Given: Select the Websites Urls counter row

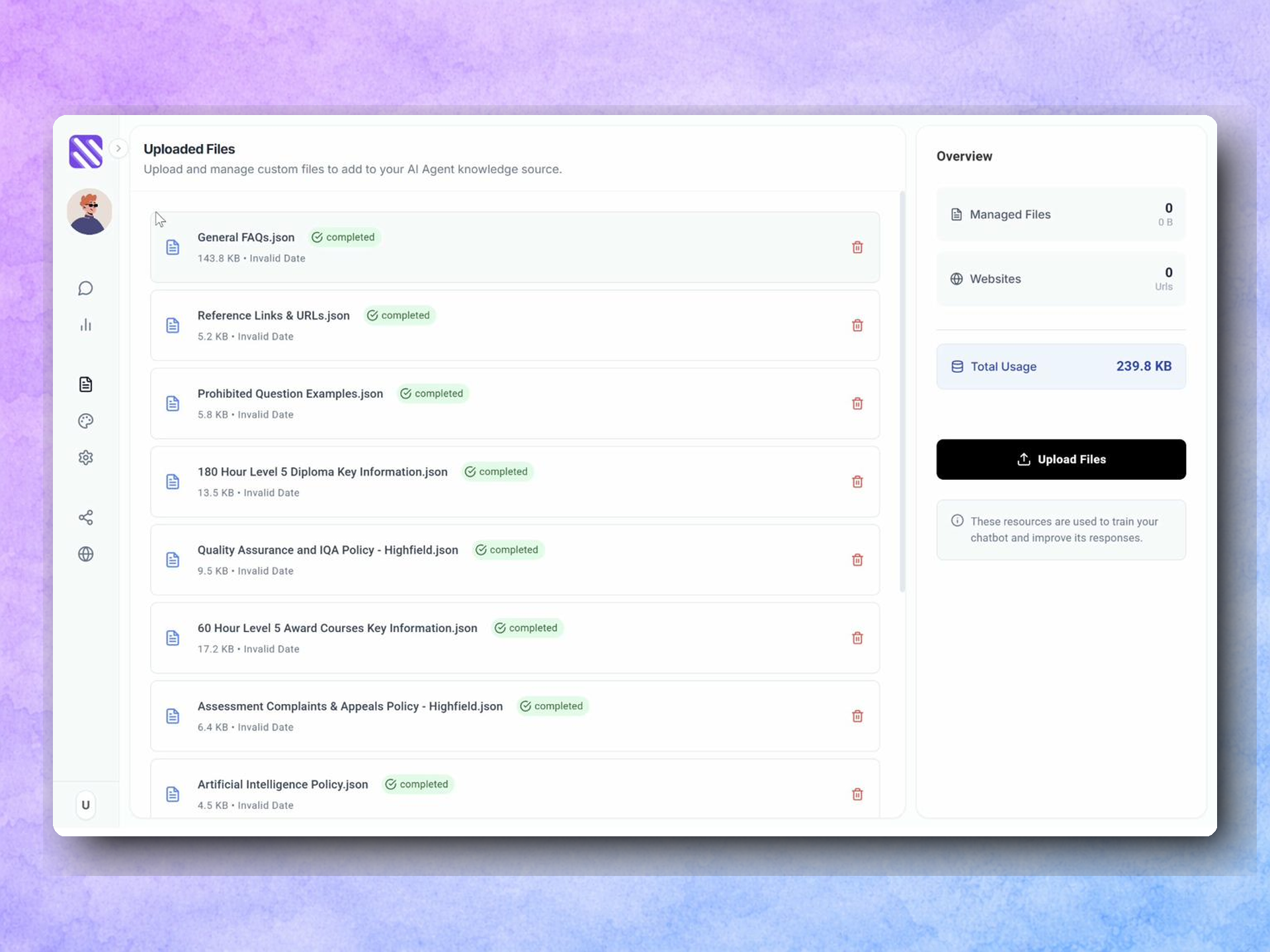Looking at the screenshot, I should [1060, 278].
